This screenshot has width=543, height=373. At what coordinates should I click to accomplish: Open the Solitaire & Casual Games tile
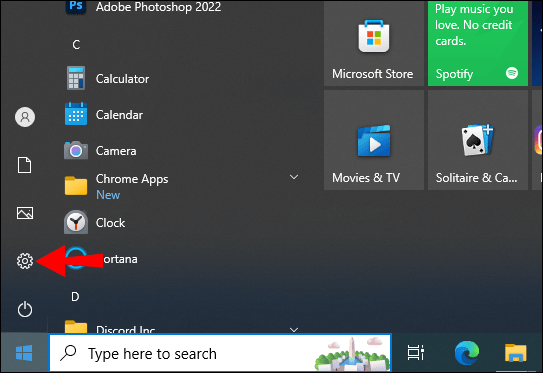coord(478,140)
